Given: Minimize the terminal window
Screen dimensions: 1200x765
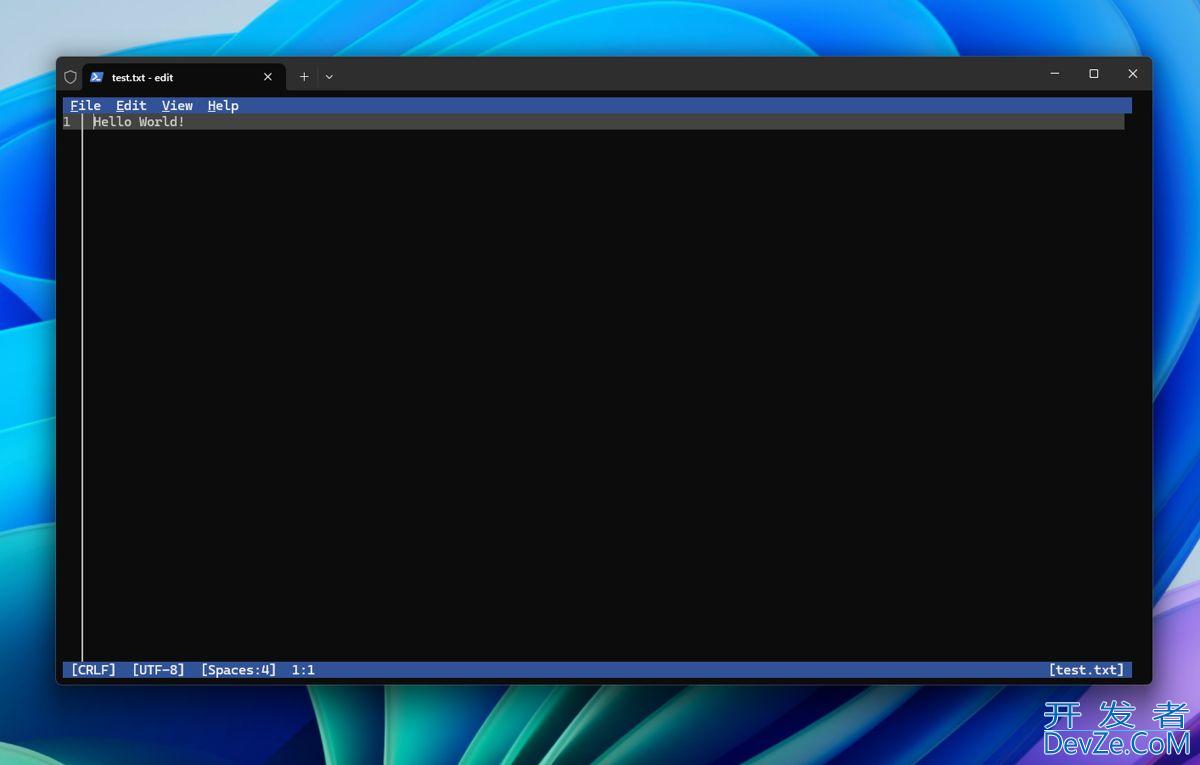Looking at the screenshot, I should point(1055,74).
